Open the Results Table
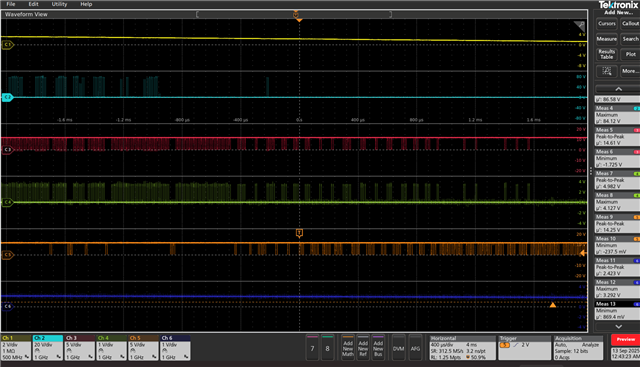The image size is (640, 367). pos(607,54)
